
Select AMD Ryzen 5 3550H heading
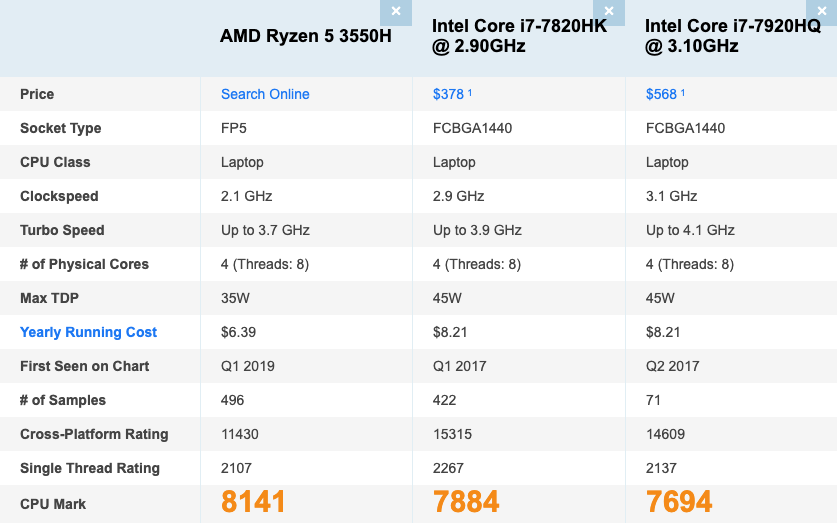(306, 36)
